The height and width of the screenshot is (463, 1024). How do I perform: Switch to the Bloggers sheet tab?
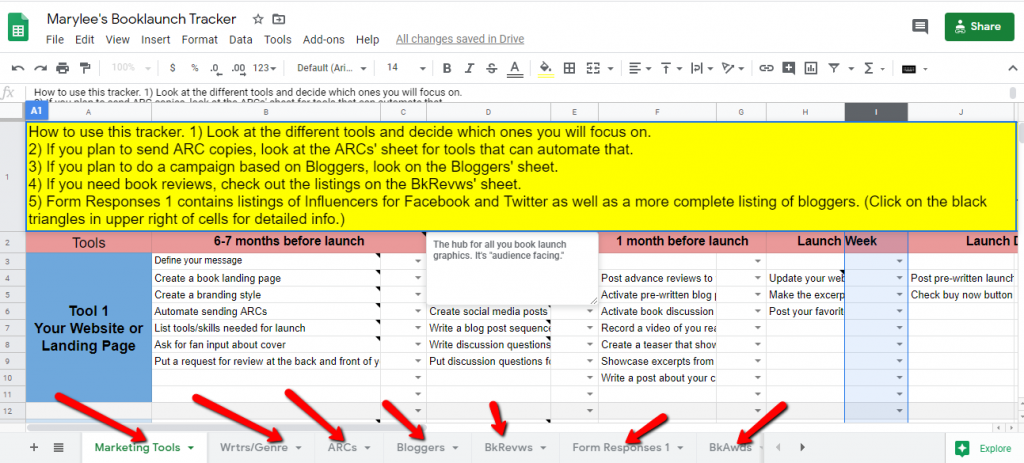[x=427, y=447]
